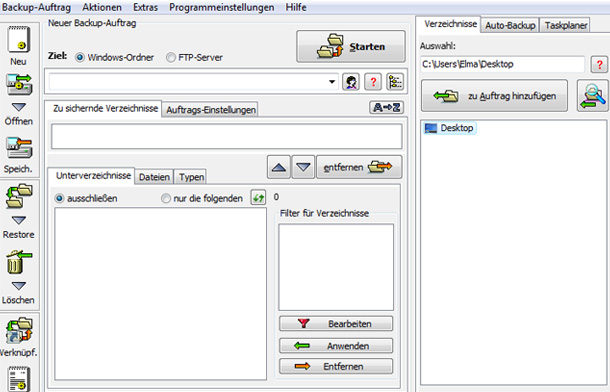Expand the Öffnen dropdown arrow

click(x=19, y=107)
